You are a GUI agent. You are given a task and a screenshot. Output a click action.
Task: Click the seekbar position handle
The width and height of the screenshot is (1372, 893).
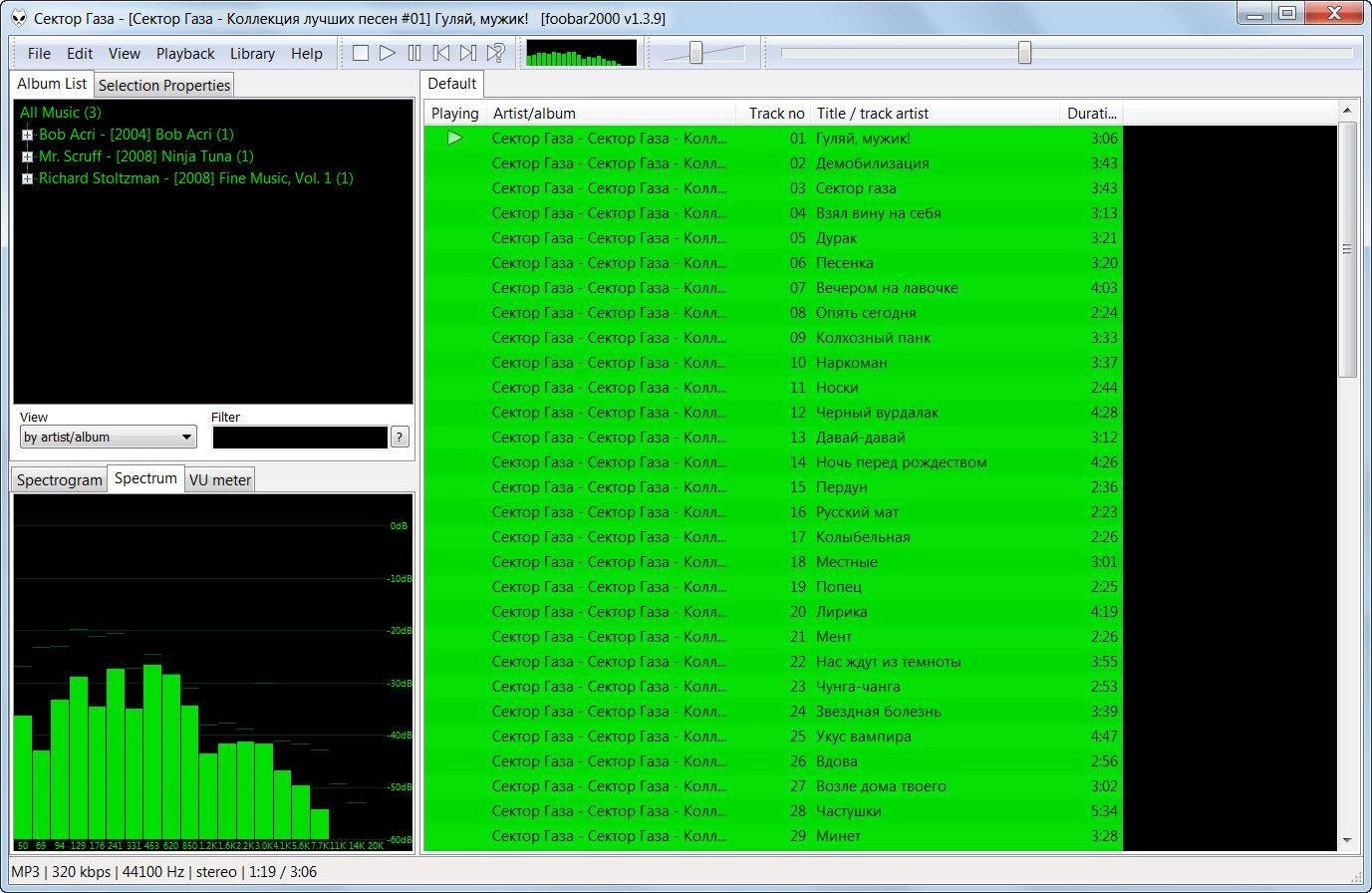[x=1024, y=53]
